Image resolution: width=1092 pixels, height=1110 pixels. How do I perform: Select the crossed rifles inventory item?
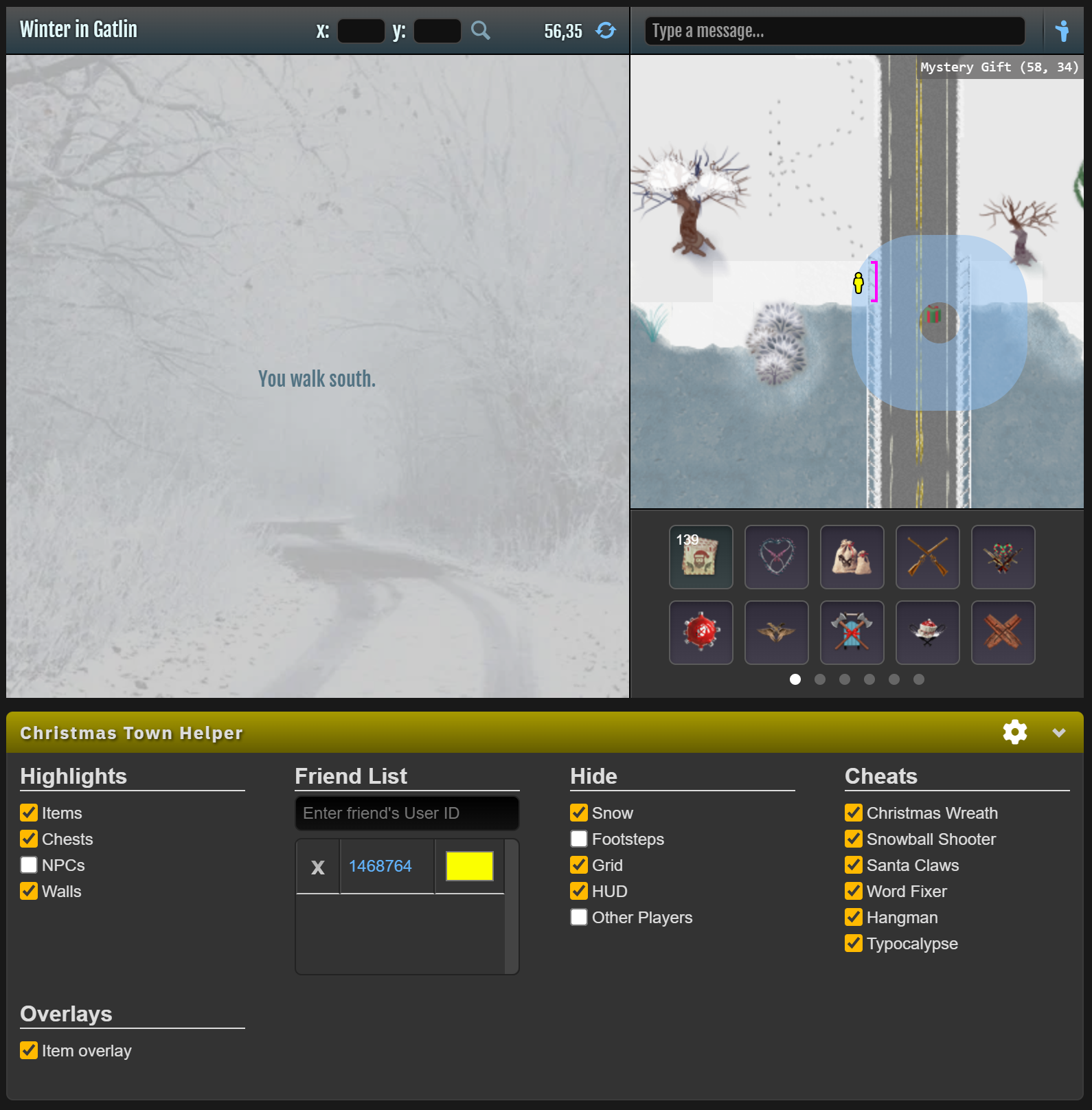click(x=927, y=557)
